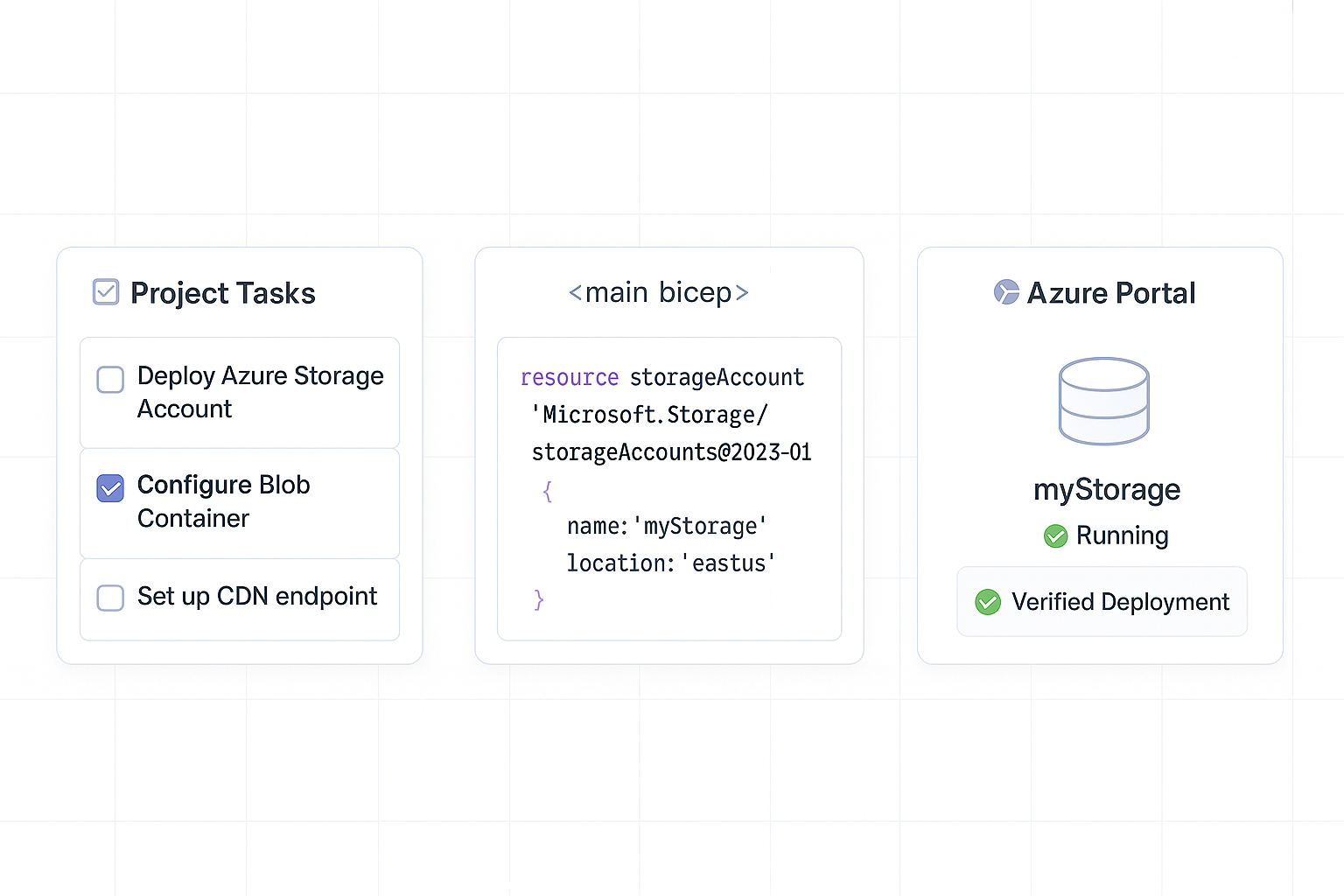Open the Verified Deployment badge
This screenshot has height=896, width=1344.
pos(1102,601)
